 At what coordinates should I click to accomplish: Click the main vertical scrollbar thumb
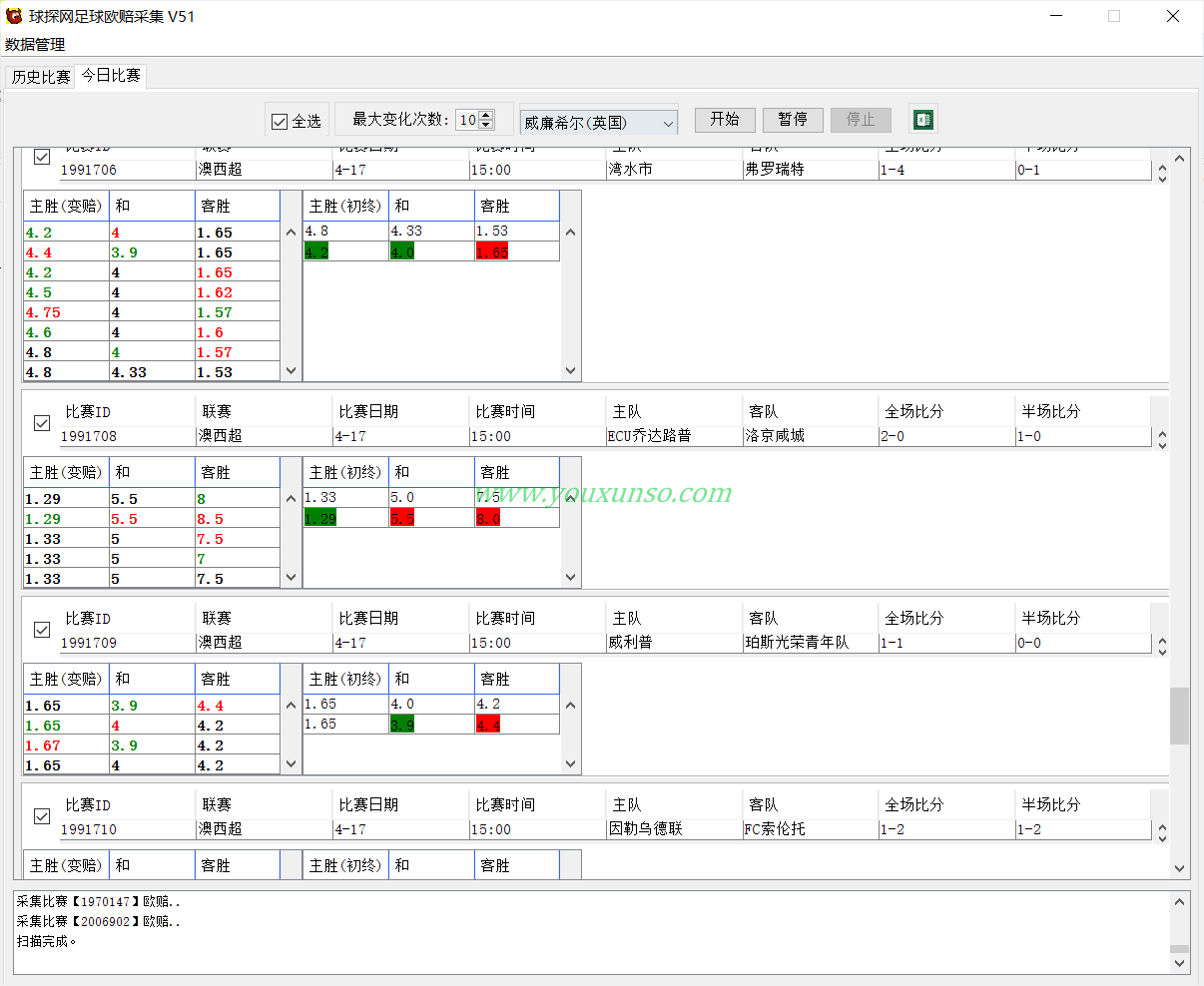[1180, 716]
